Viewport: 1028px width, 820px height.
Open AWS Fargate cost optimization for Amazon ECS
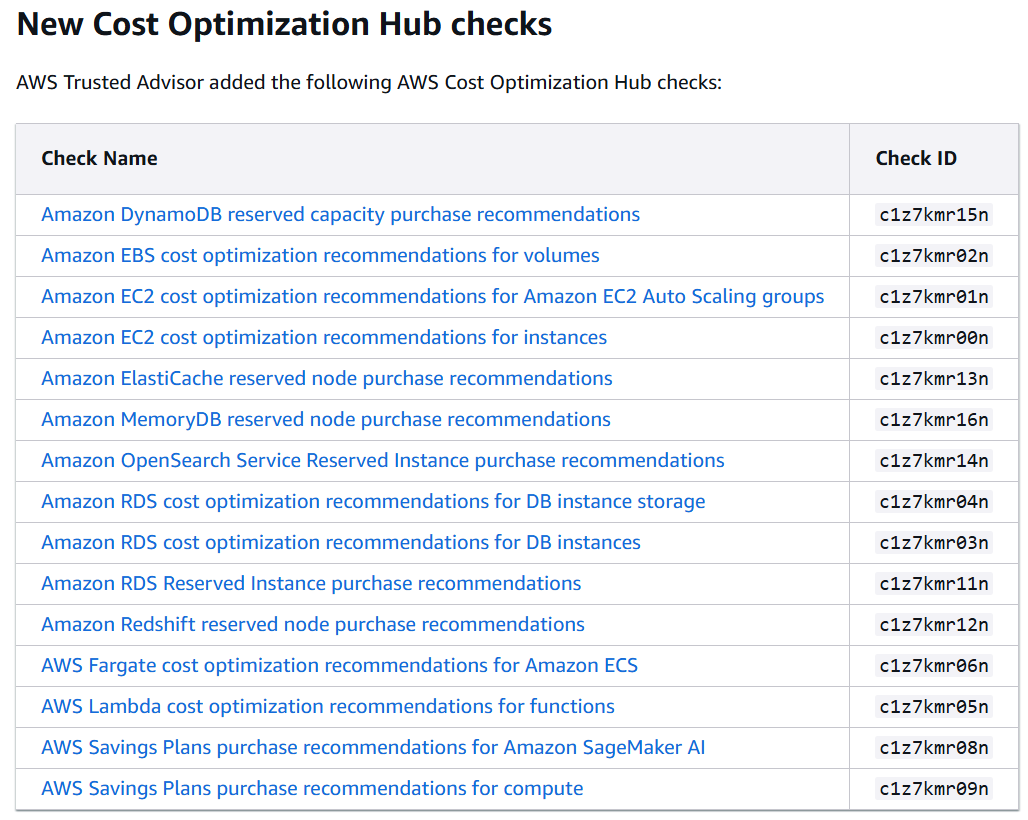coord(339,665)
